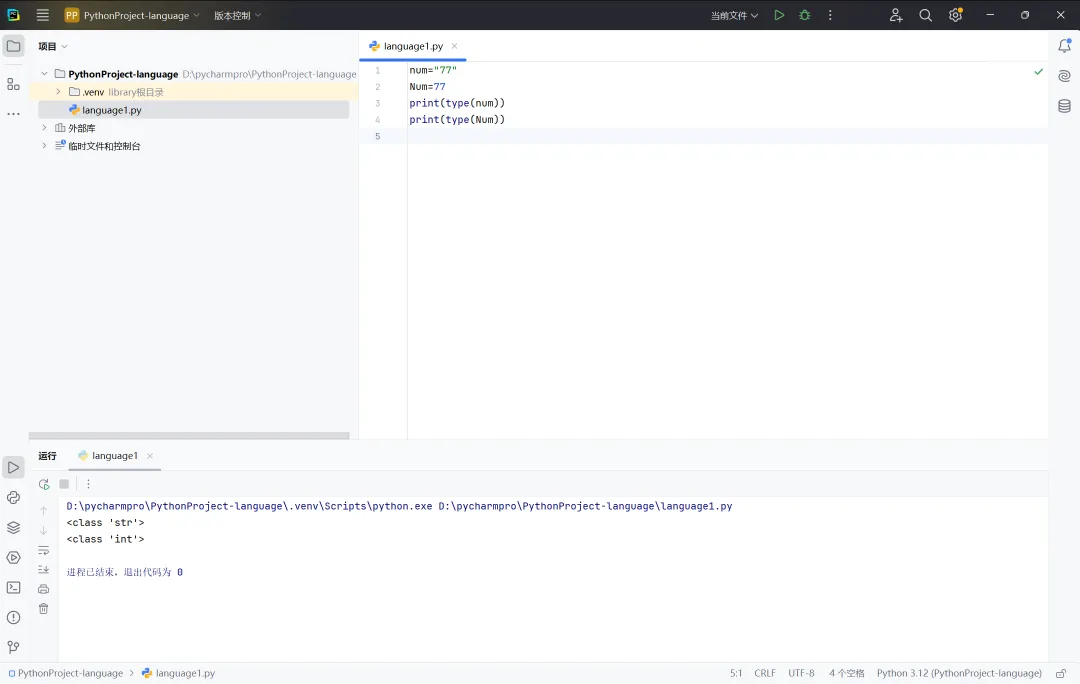Jump down the stack trace arrow
The image size is (1080, 684).
pyautogui.click(x=43, y=530)
